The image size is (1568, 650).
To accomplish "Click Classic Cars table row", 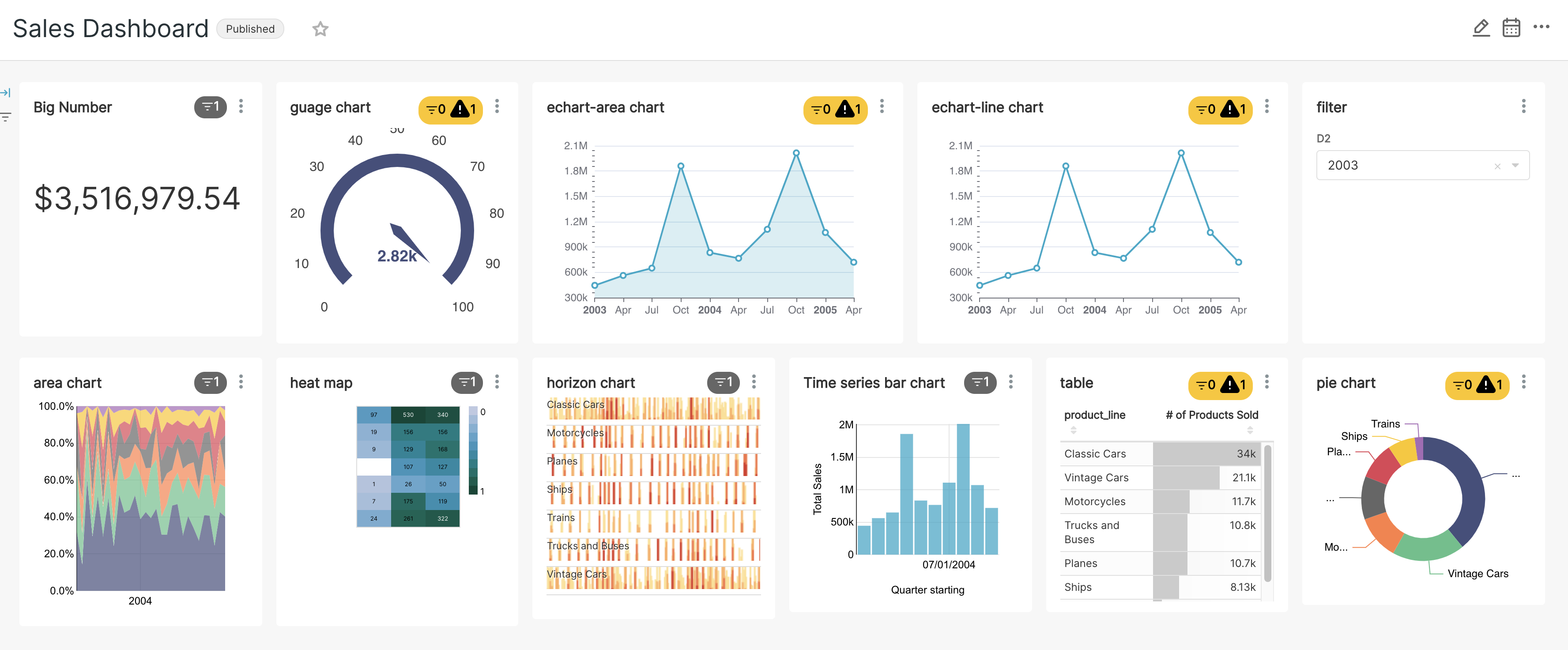I will pos(1094,453).
